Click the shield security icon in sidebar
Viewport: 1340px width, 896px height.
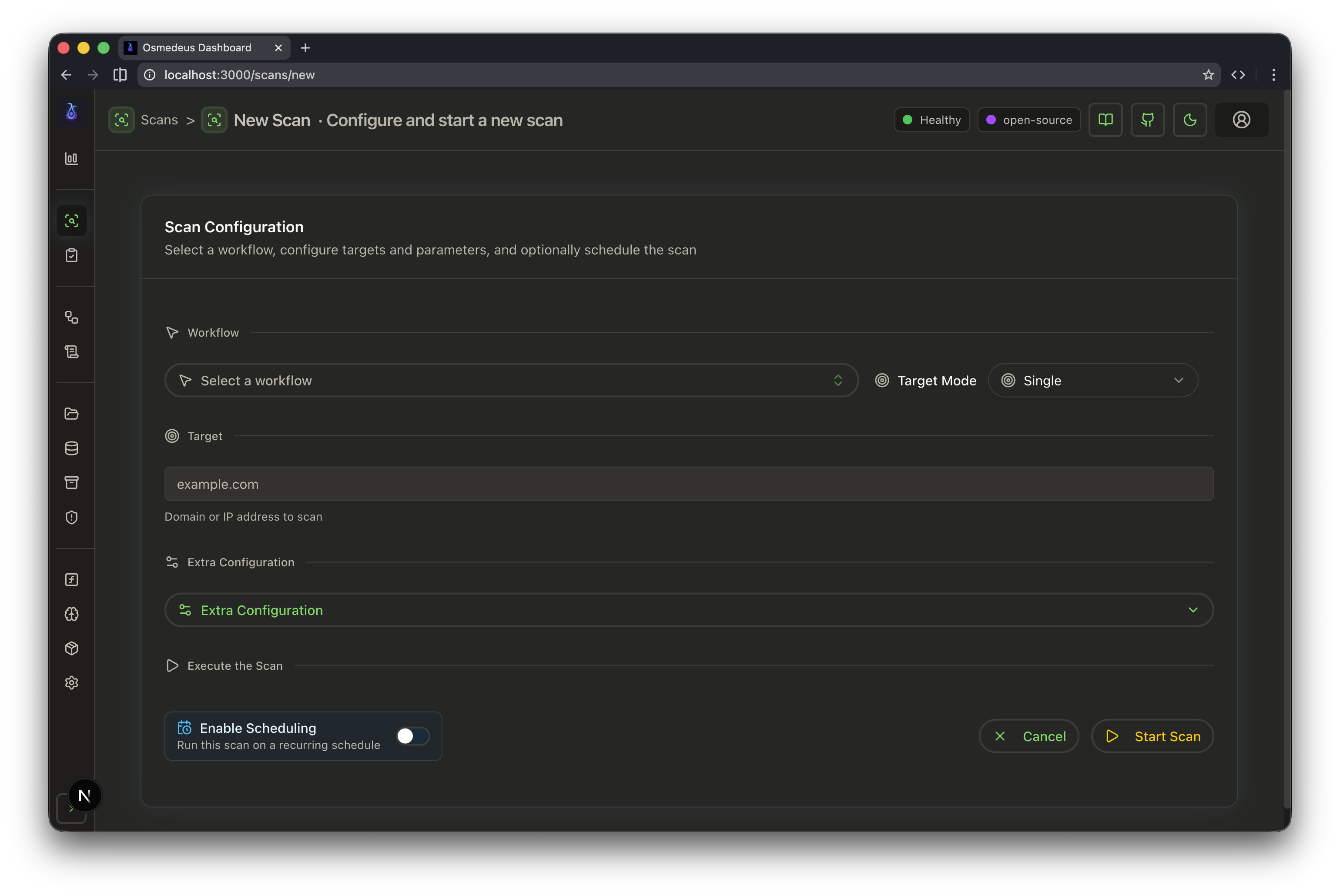(x=72, y=517)
